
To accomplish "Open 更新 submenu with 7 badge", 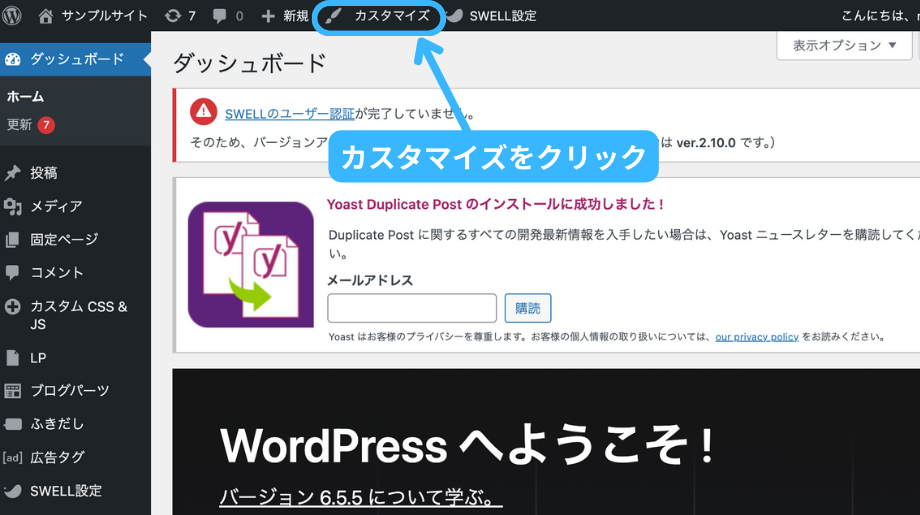I will pos(31,125).
